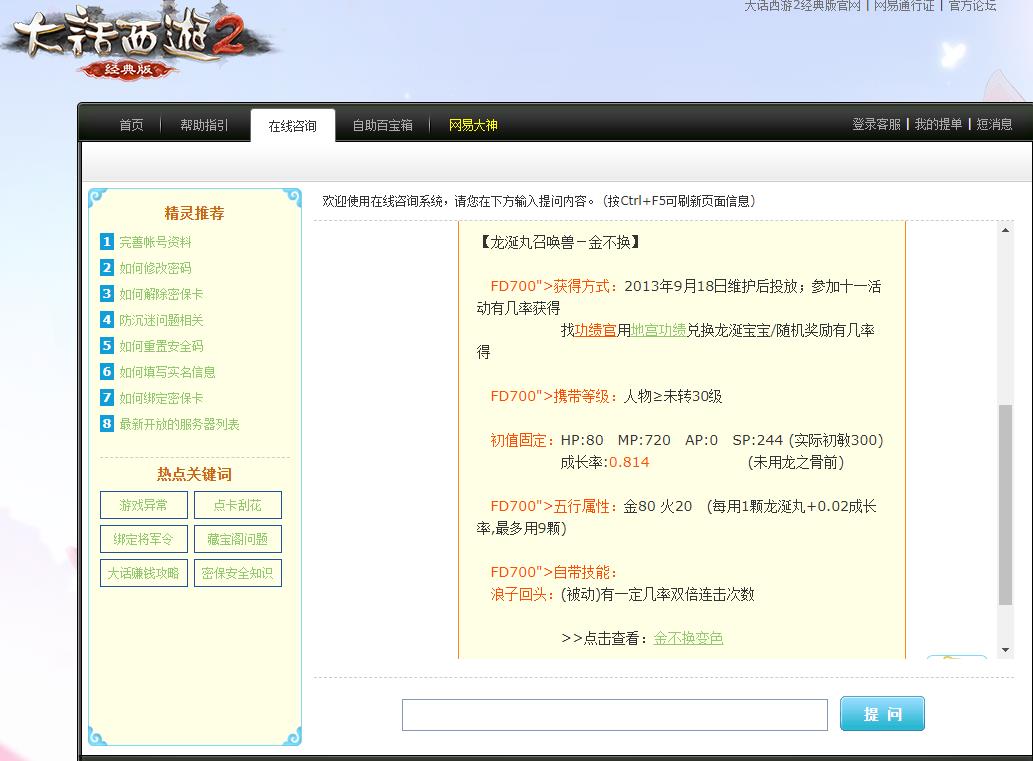Open 如何重置安全码 recommendation

pos(161,346)
